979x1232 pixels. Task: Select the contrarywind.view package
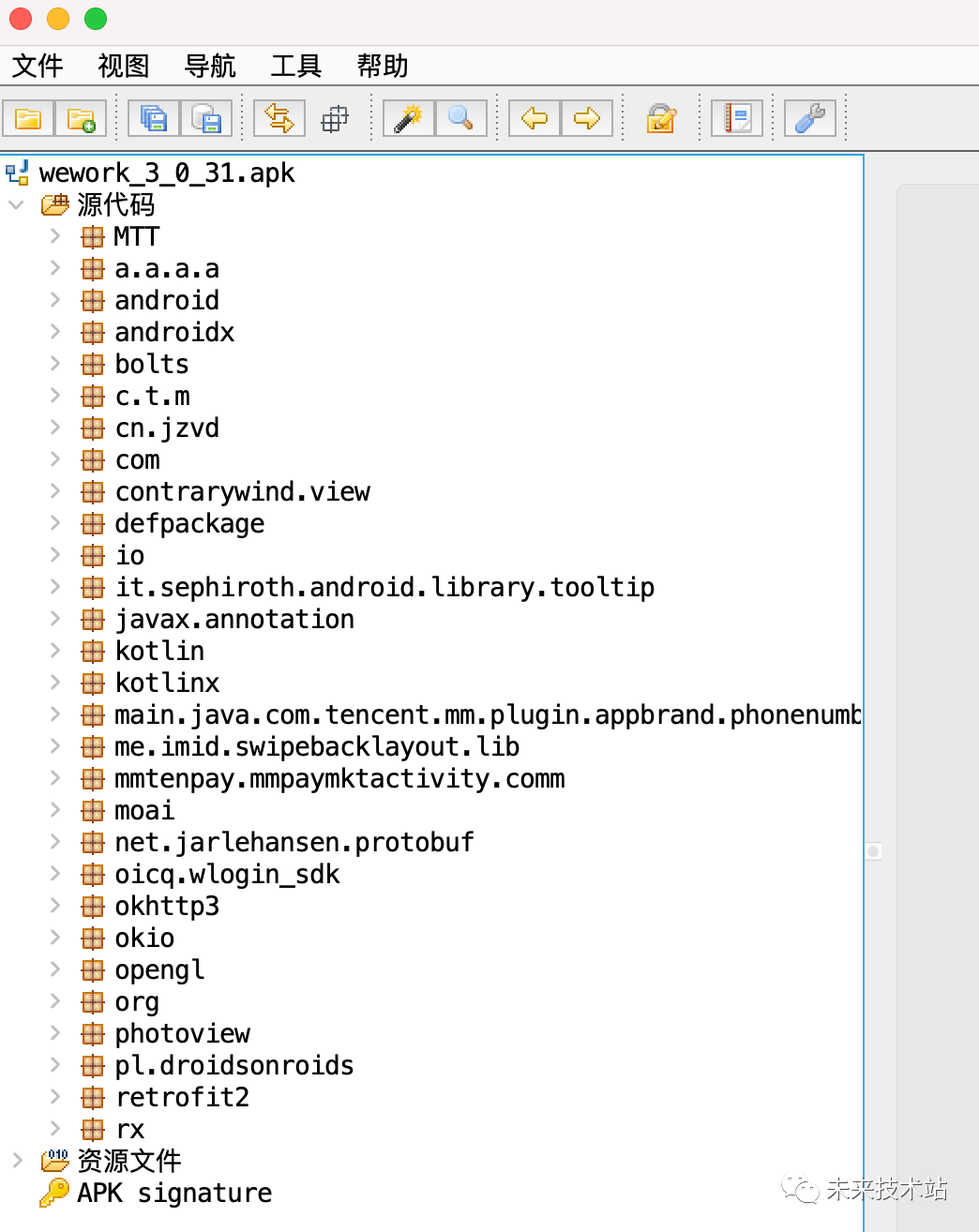243,492
